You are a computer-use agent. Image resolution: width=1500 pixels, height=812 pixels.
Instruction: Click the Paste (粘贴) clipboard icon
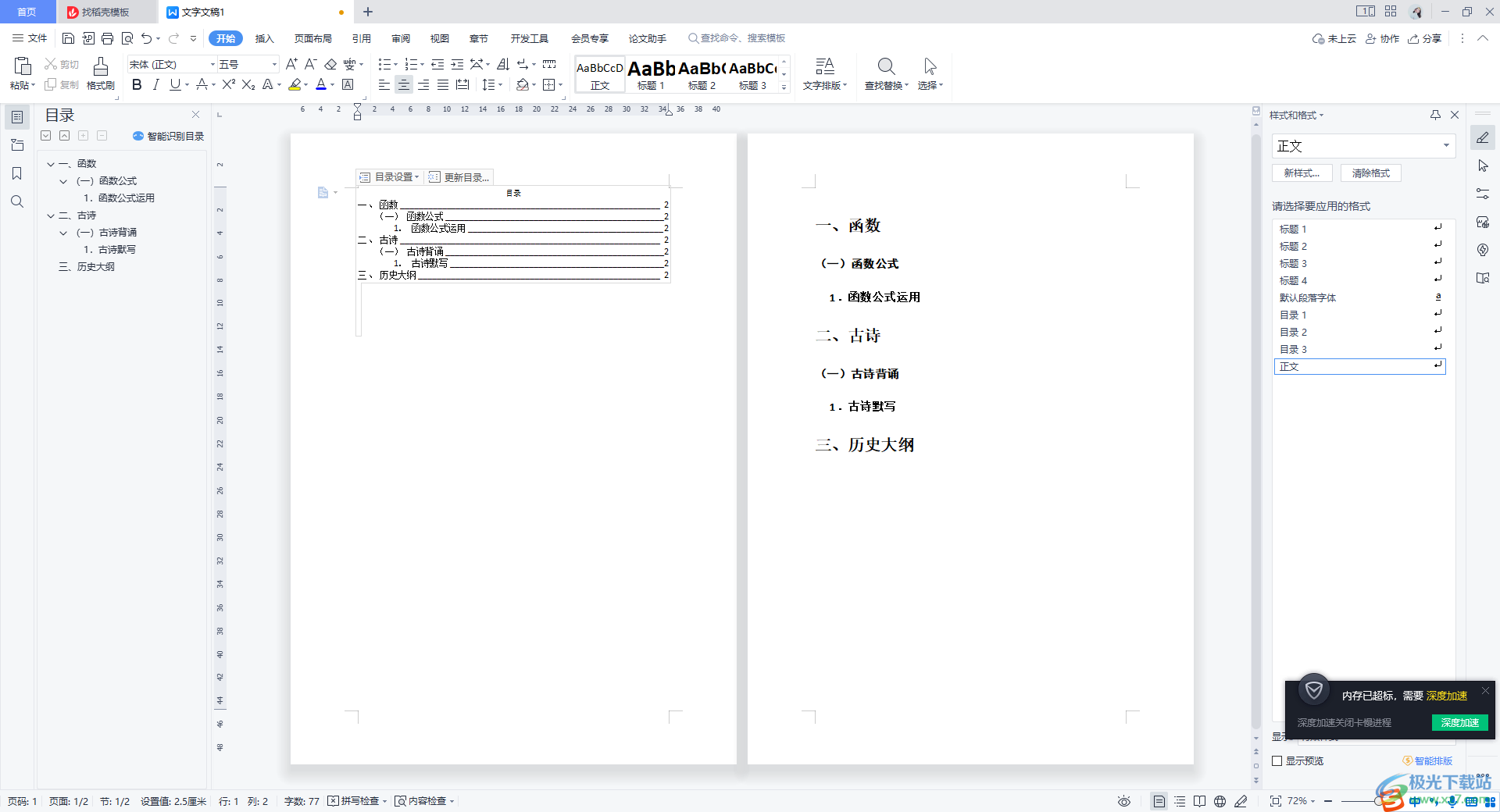tap(23, 66)
